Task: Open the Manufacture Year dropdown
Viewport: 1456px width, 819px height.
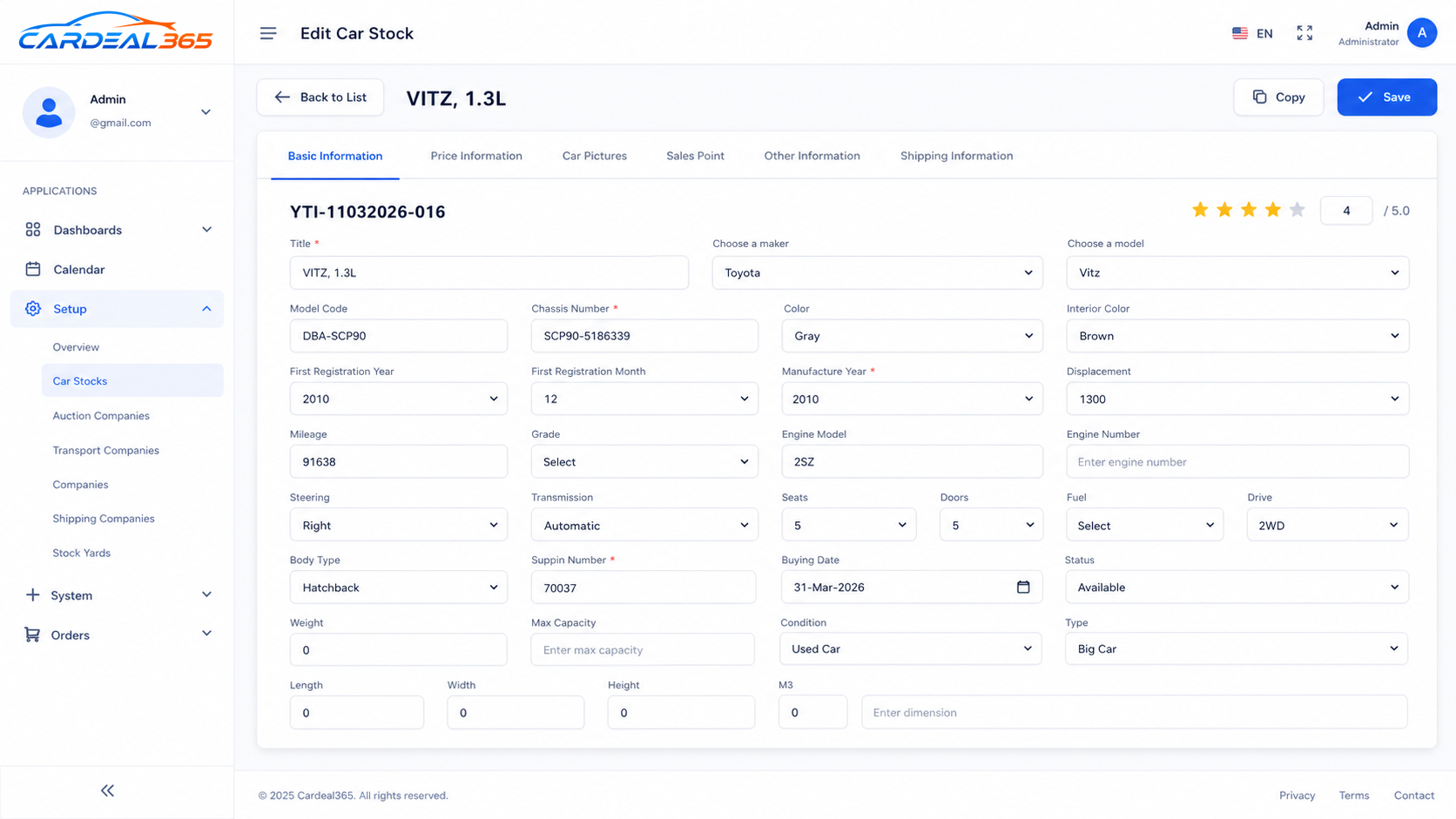Action: (x=912, y=399)
